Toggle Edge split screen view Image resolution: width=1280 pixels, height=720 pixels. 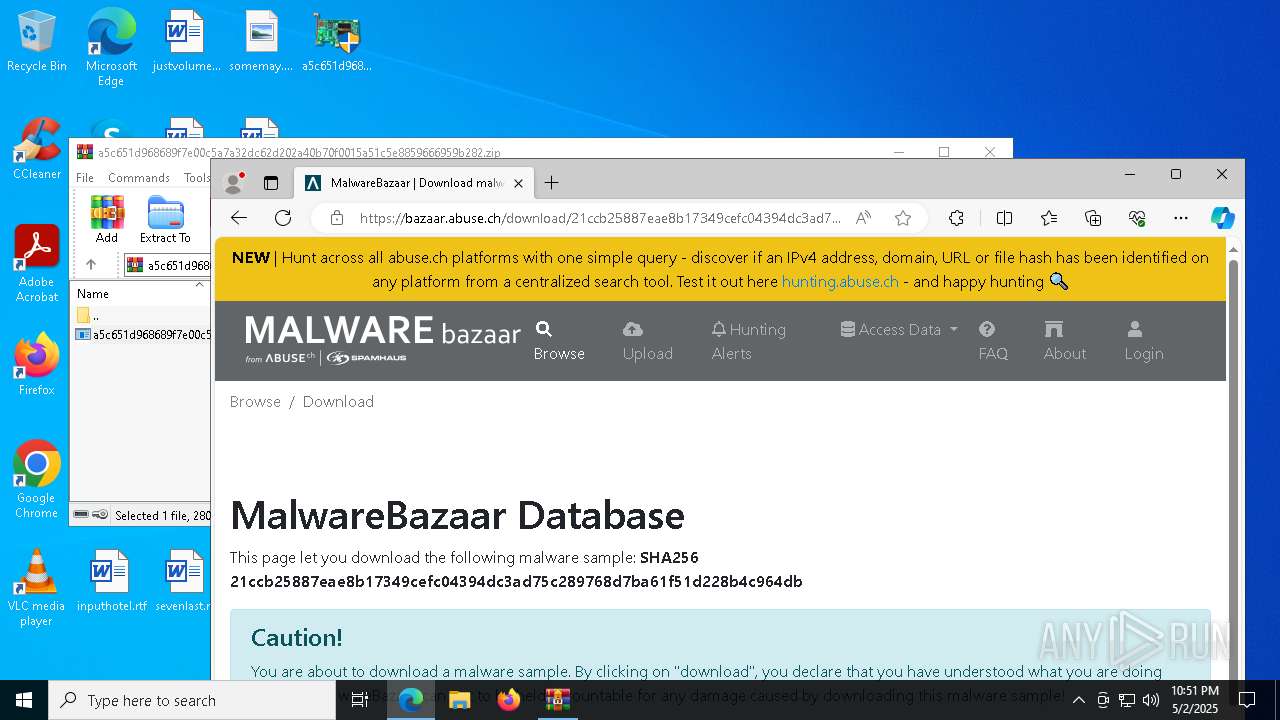(x=1005, y=218)
